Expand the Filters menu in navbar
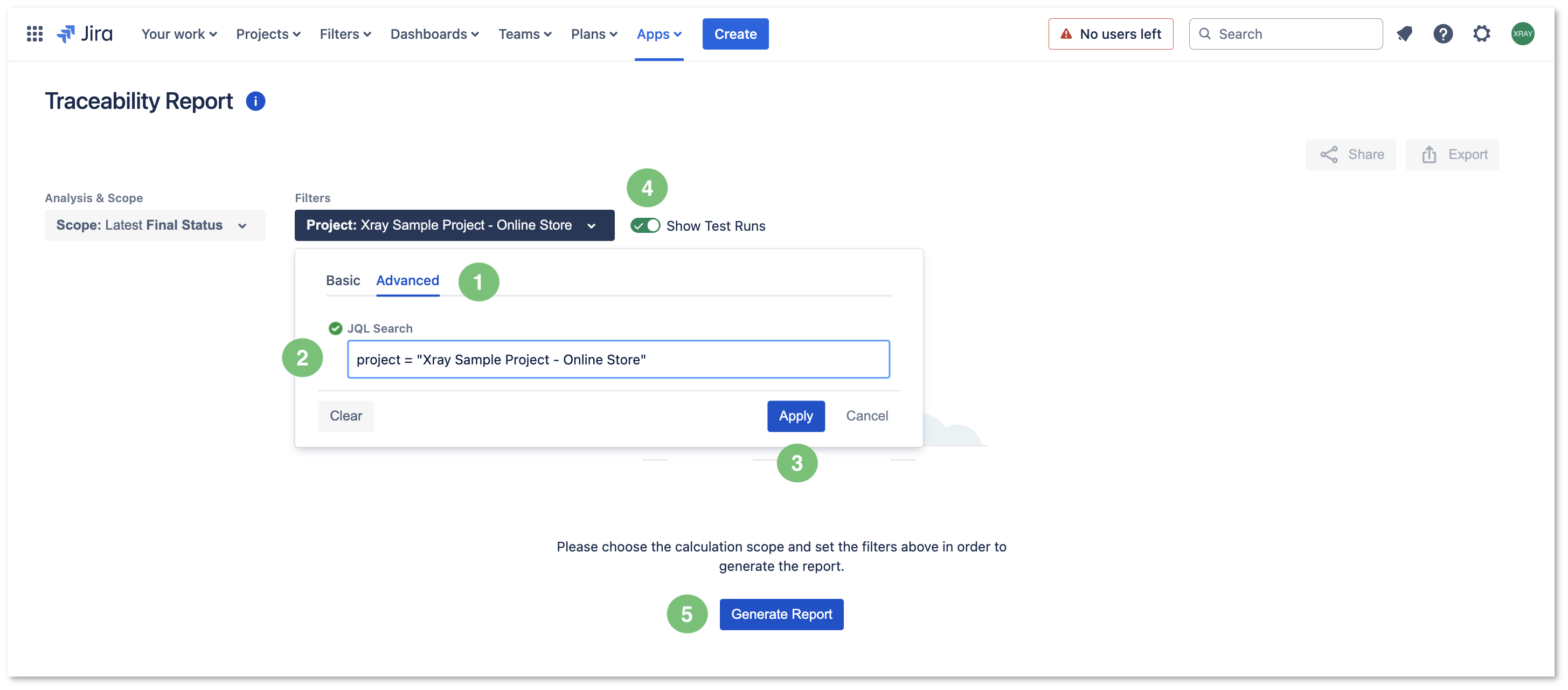 [x=345, y=34]
